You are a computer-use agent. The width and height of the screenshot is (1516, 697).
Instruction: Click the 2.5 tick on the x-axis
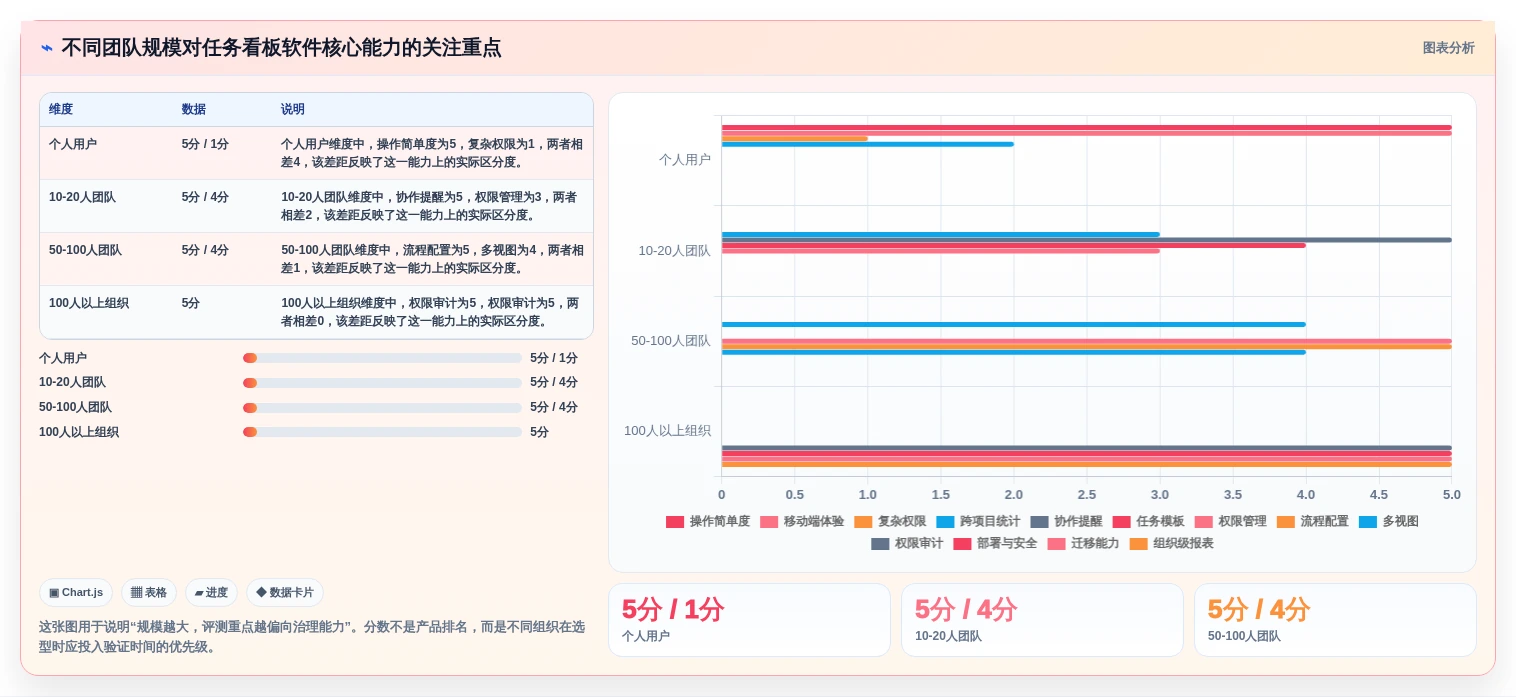[x=1086, y=494]
